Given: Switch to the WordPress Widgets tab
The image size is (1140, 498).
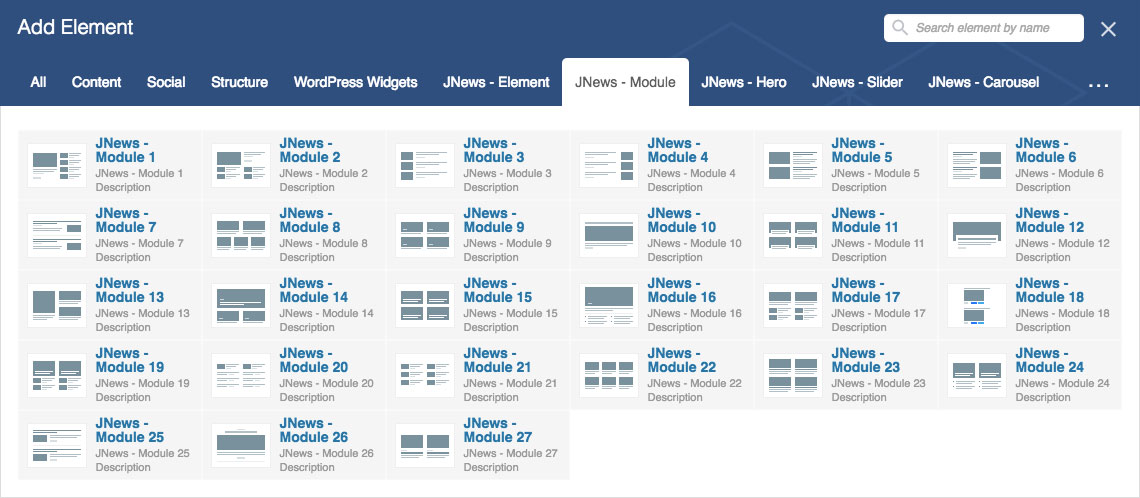Looking at the screenshot, I should (355, 82).
